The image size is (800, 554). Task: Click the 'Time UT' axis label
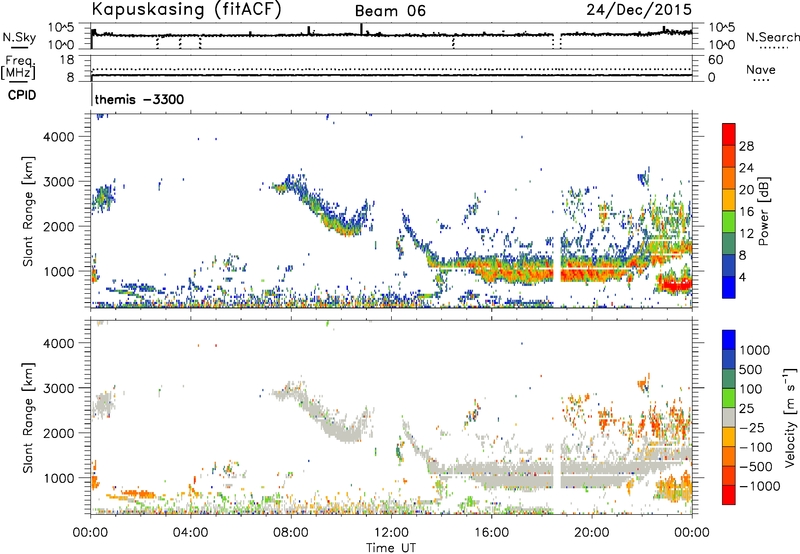click(391, 548)
